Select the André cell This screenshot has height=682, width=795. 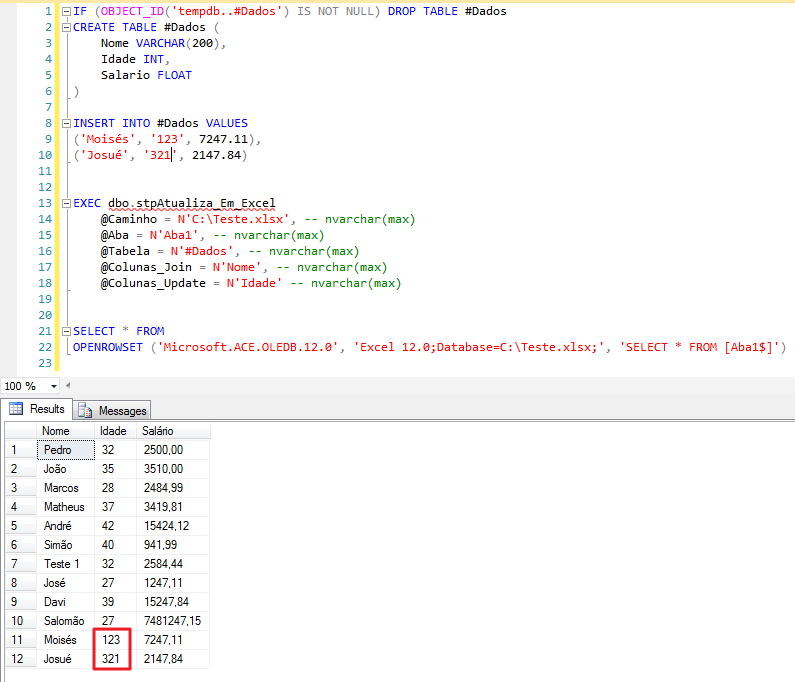[x=65, y=526]
